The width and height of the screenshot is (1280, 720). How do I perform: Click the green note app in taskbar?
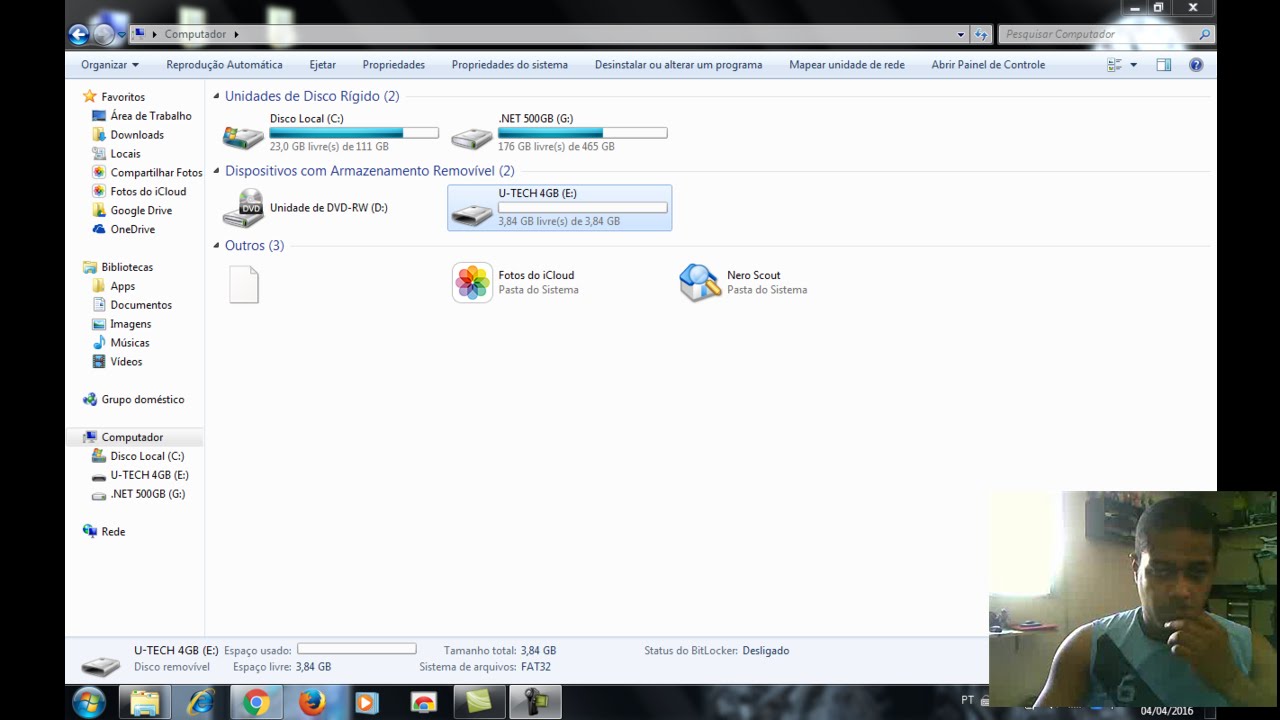pos(479,703)
